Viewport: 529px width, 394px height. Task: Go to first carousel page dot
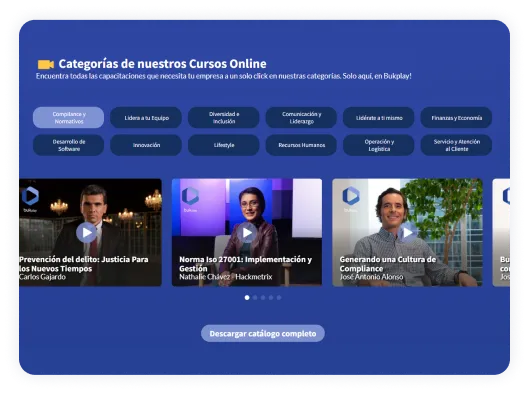247,298
